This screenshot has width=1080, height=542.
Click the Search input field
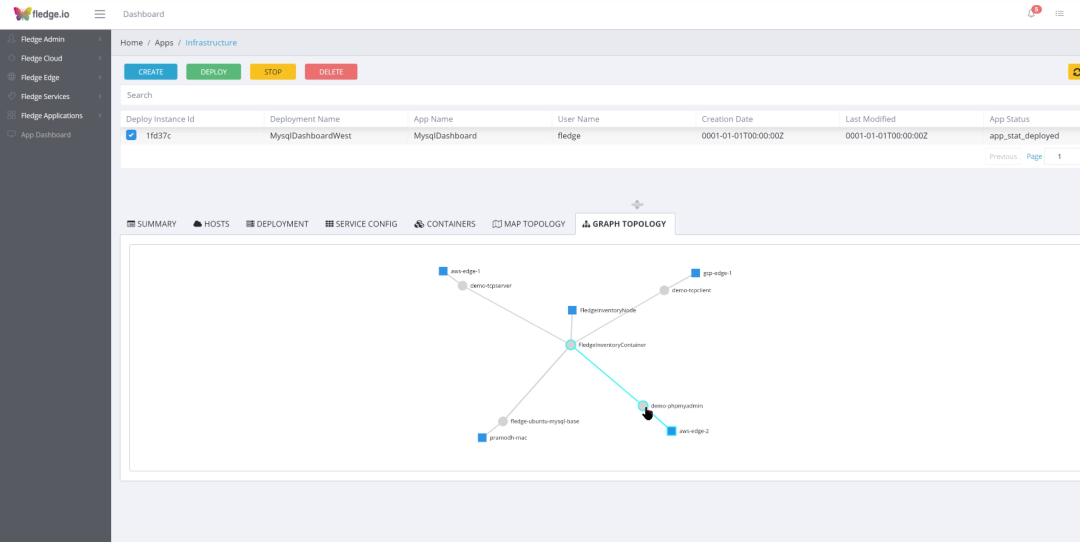(599, 95)
